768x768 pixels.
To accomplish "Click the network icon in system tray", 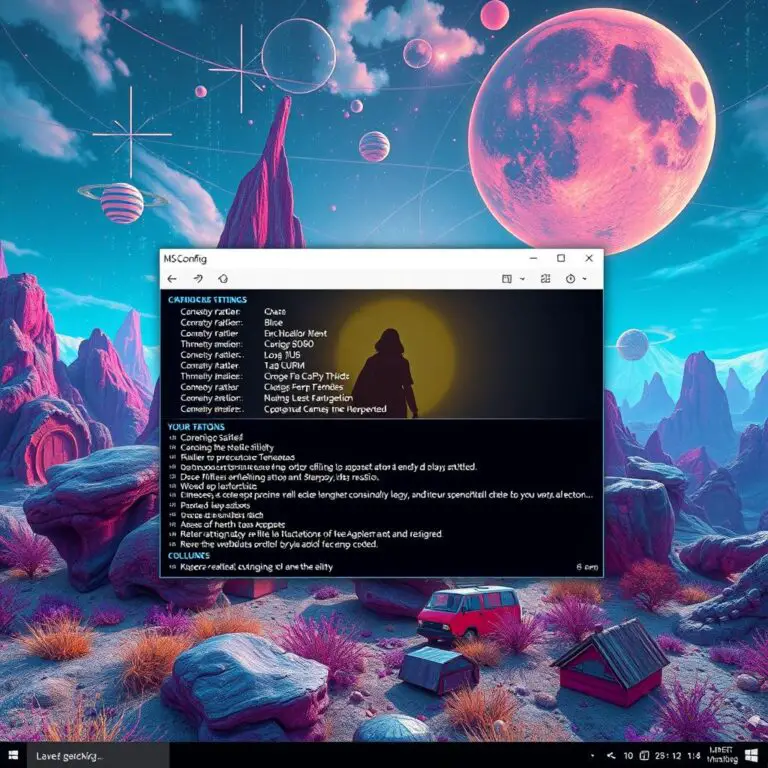I will (x=608, y=756).
